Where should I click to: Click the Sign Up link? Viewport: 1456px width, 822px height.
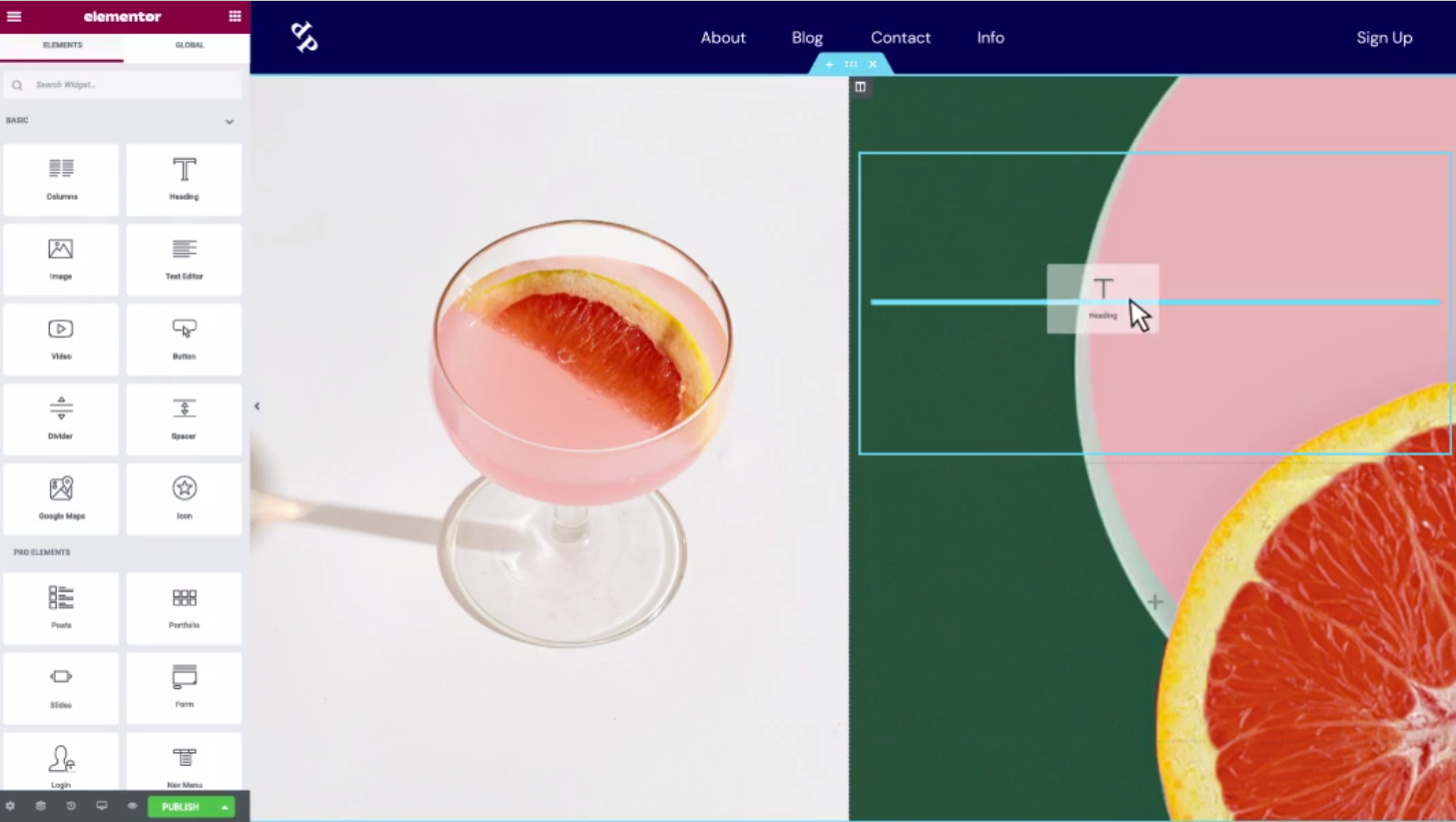point(1384,37)
